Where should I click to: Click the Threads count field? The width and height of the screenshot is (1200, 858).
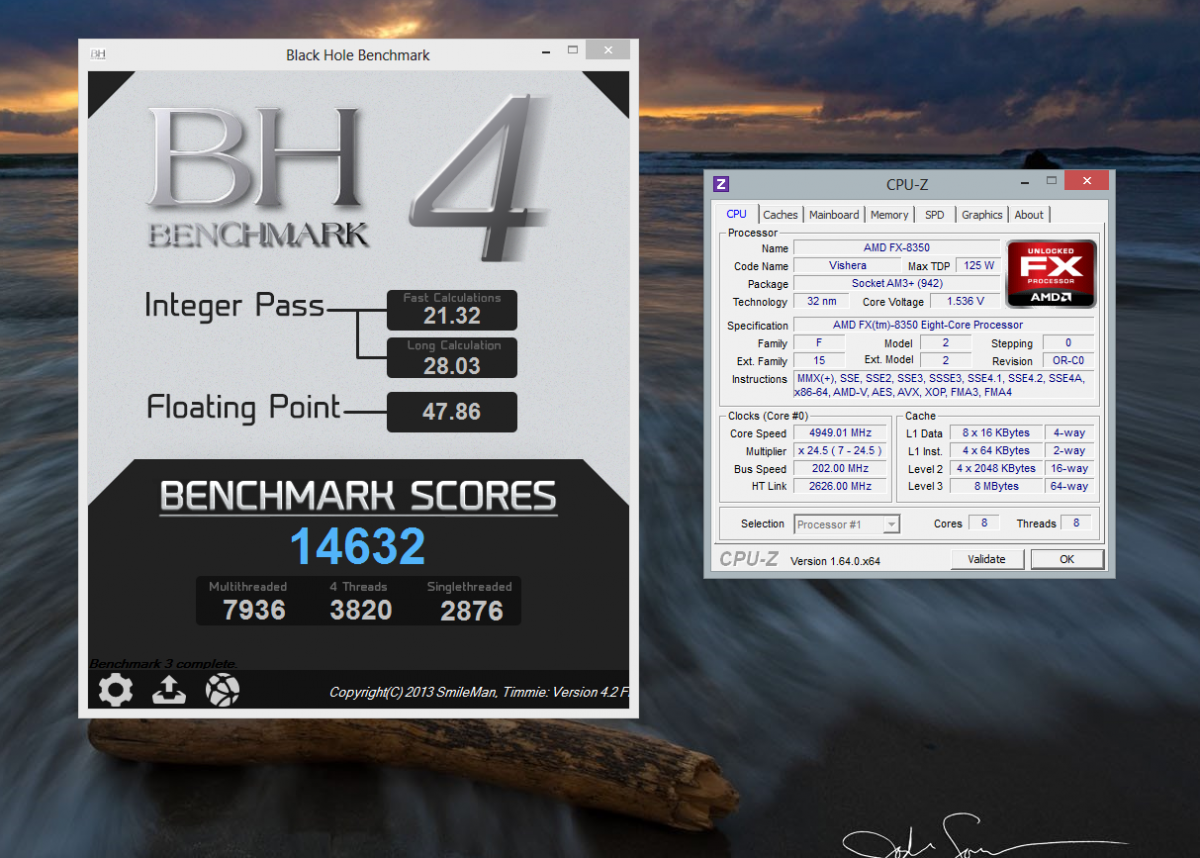[x=1077, y=523]
